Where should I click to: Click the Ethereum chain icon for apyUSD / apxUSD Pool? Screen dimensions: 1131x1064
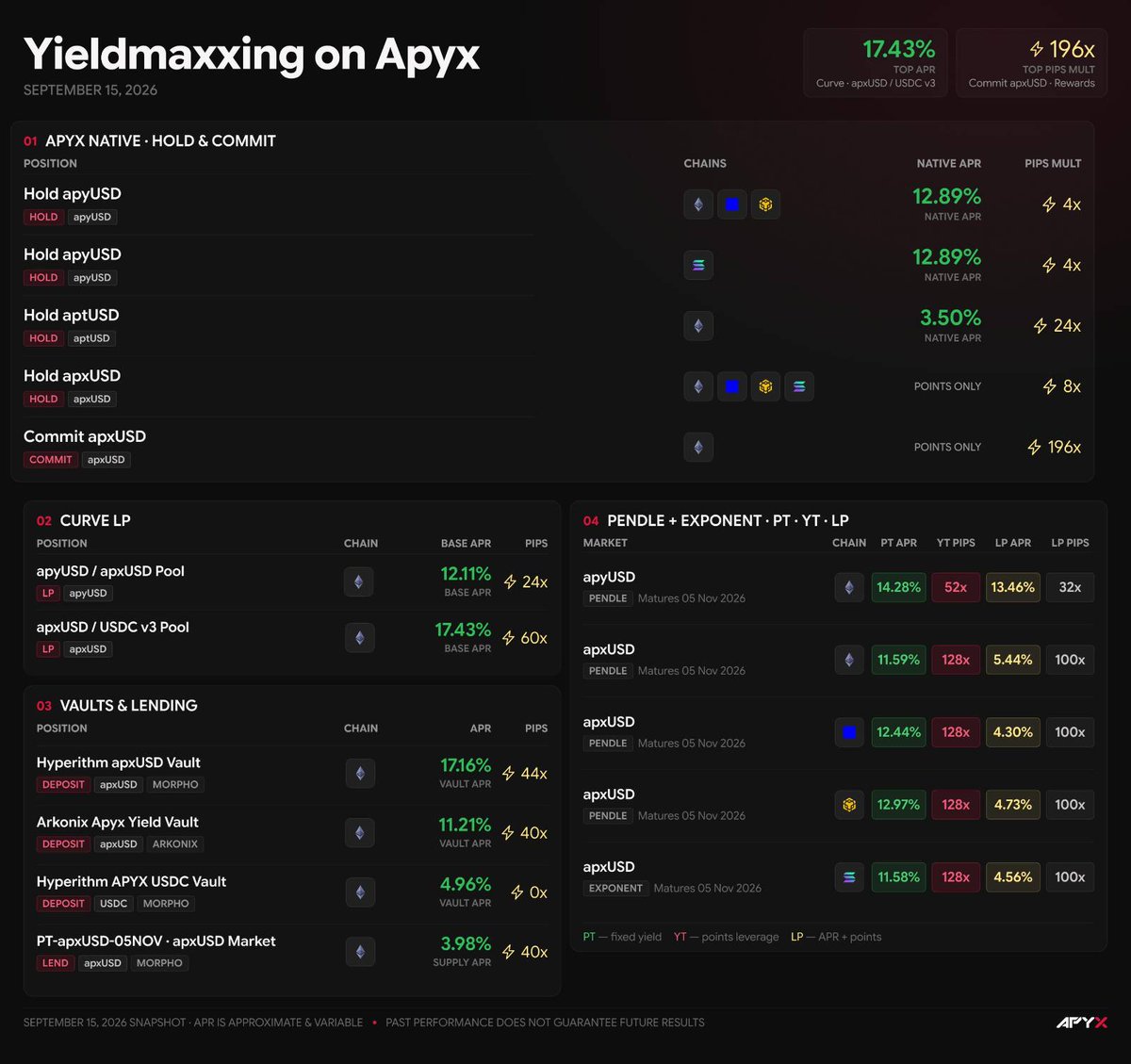(x=359, y=581)
